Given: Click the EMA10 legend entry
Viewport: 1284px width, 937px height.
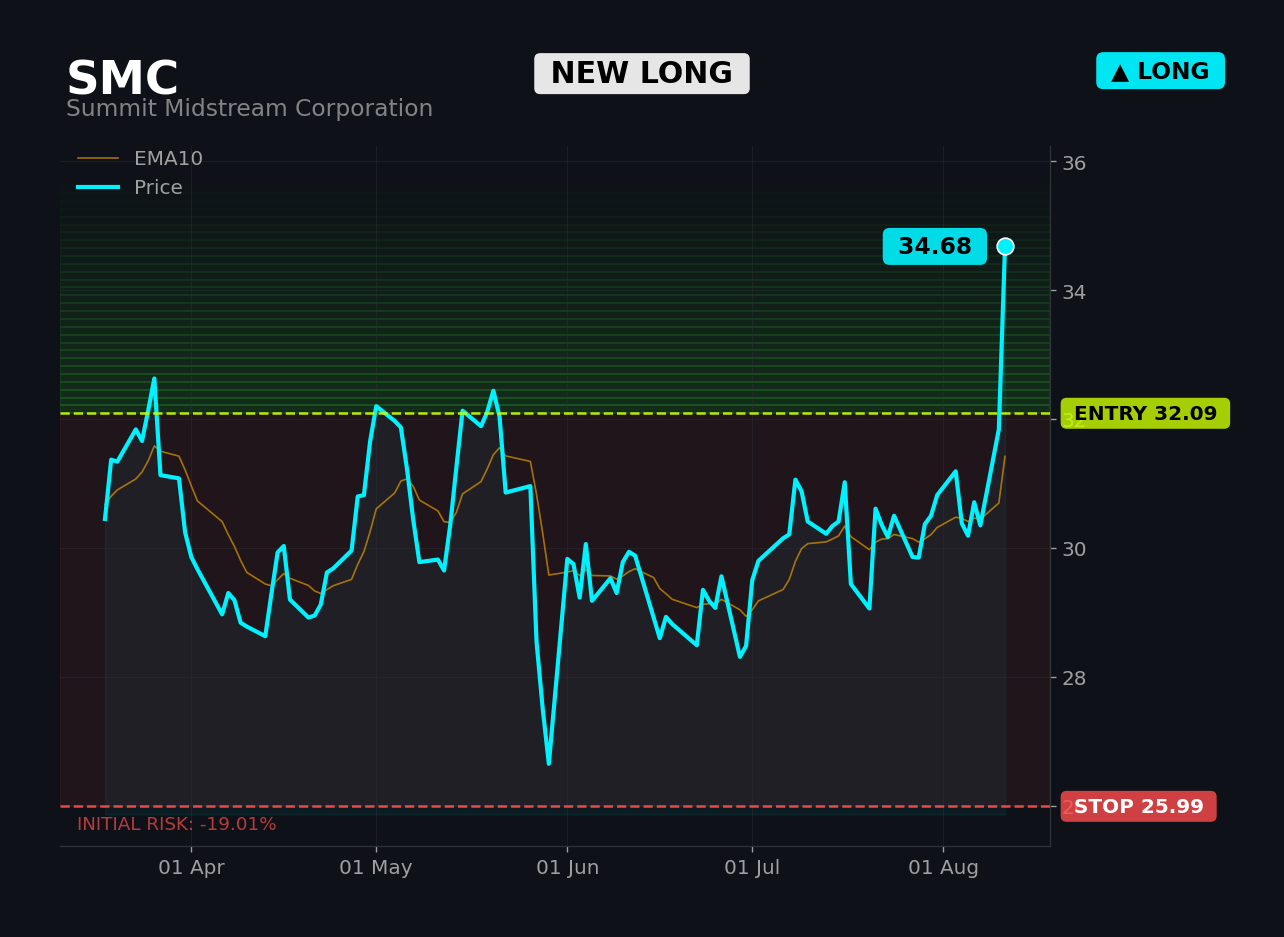Looking at the screenshot, I should coord(140,159).
